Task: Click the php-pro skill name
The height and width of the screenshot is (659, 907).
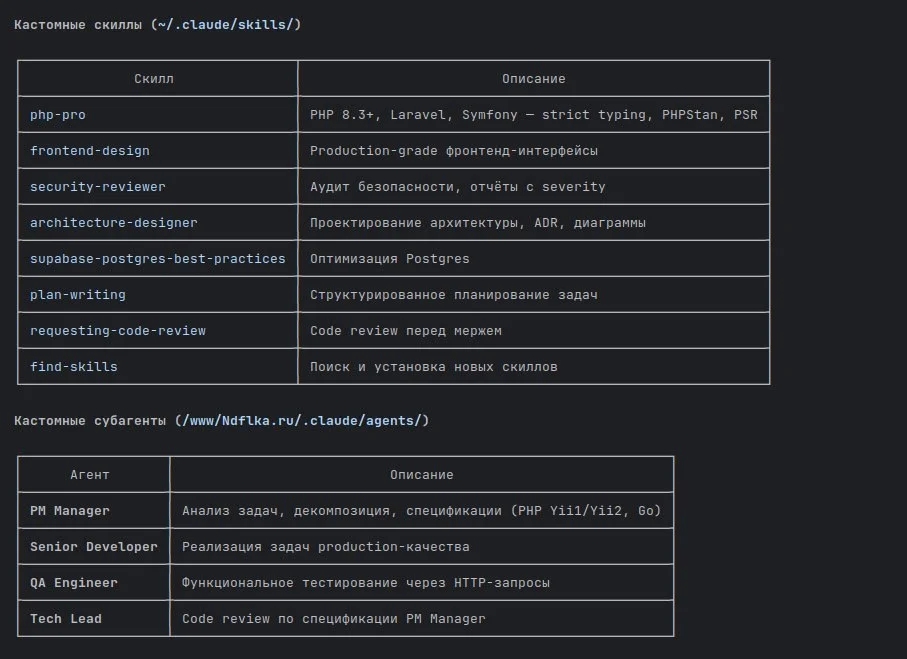Action: 58,115
